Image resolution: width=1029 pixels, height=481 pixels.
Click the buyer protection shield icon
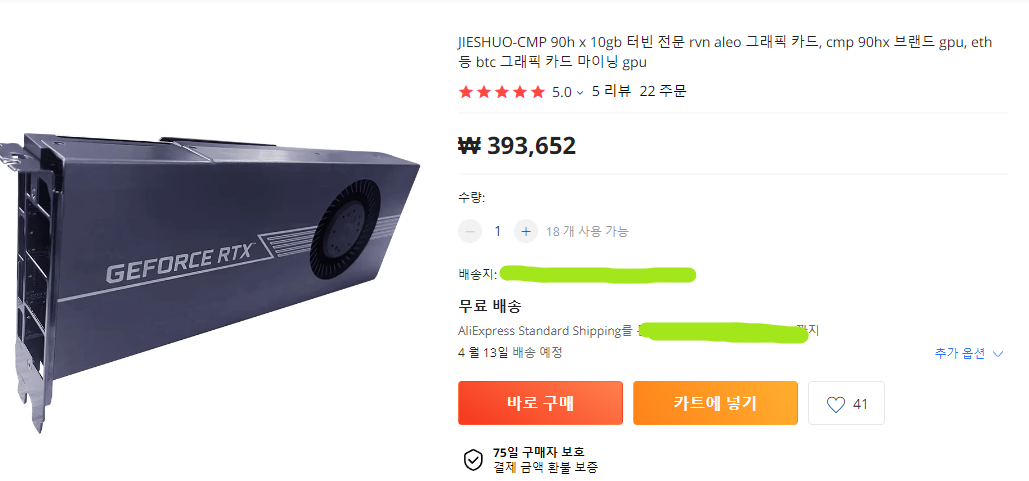[473, 460]
